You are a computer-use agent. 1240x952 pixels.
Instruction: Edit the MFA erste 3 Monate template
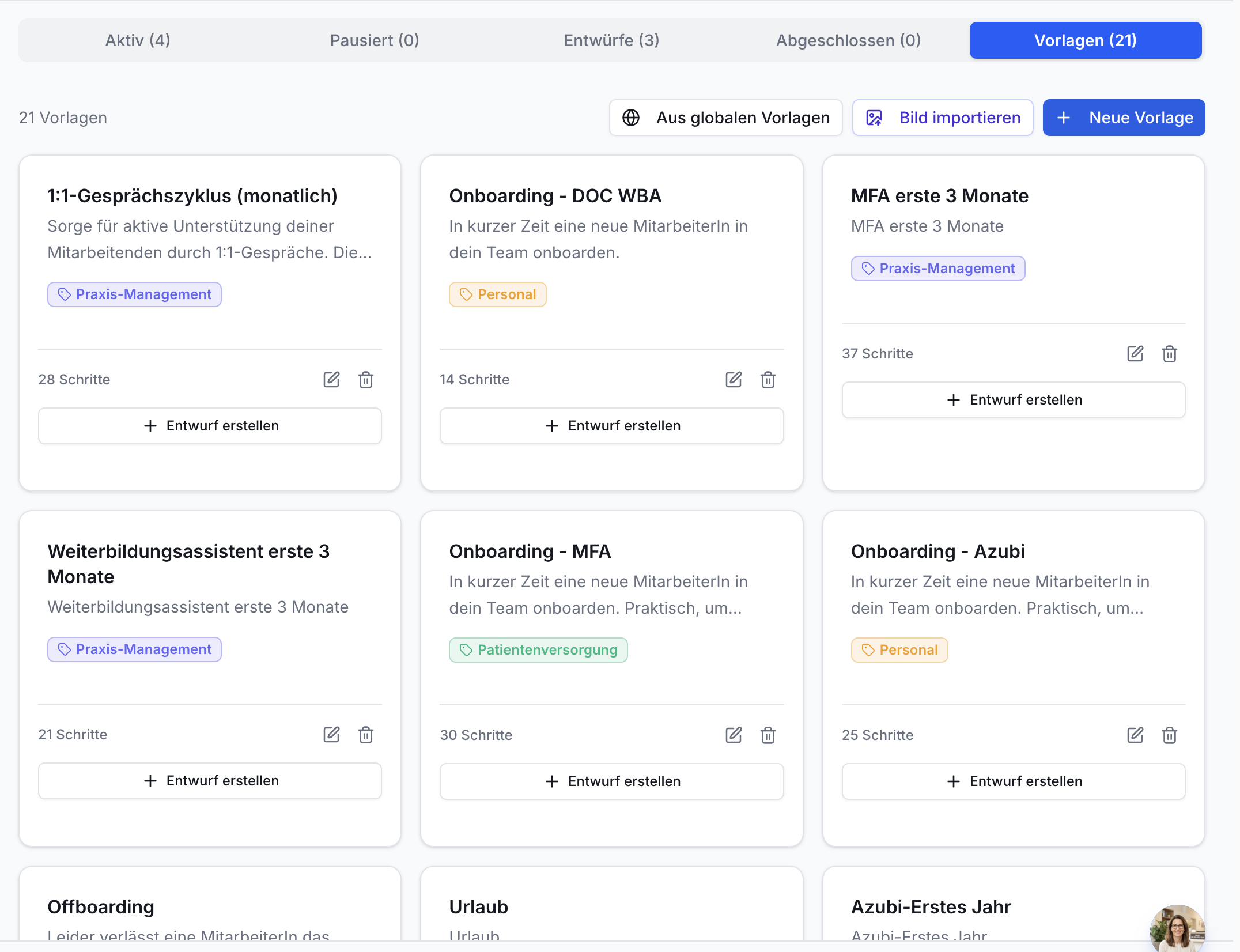click(1135, 354)
